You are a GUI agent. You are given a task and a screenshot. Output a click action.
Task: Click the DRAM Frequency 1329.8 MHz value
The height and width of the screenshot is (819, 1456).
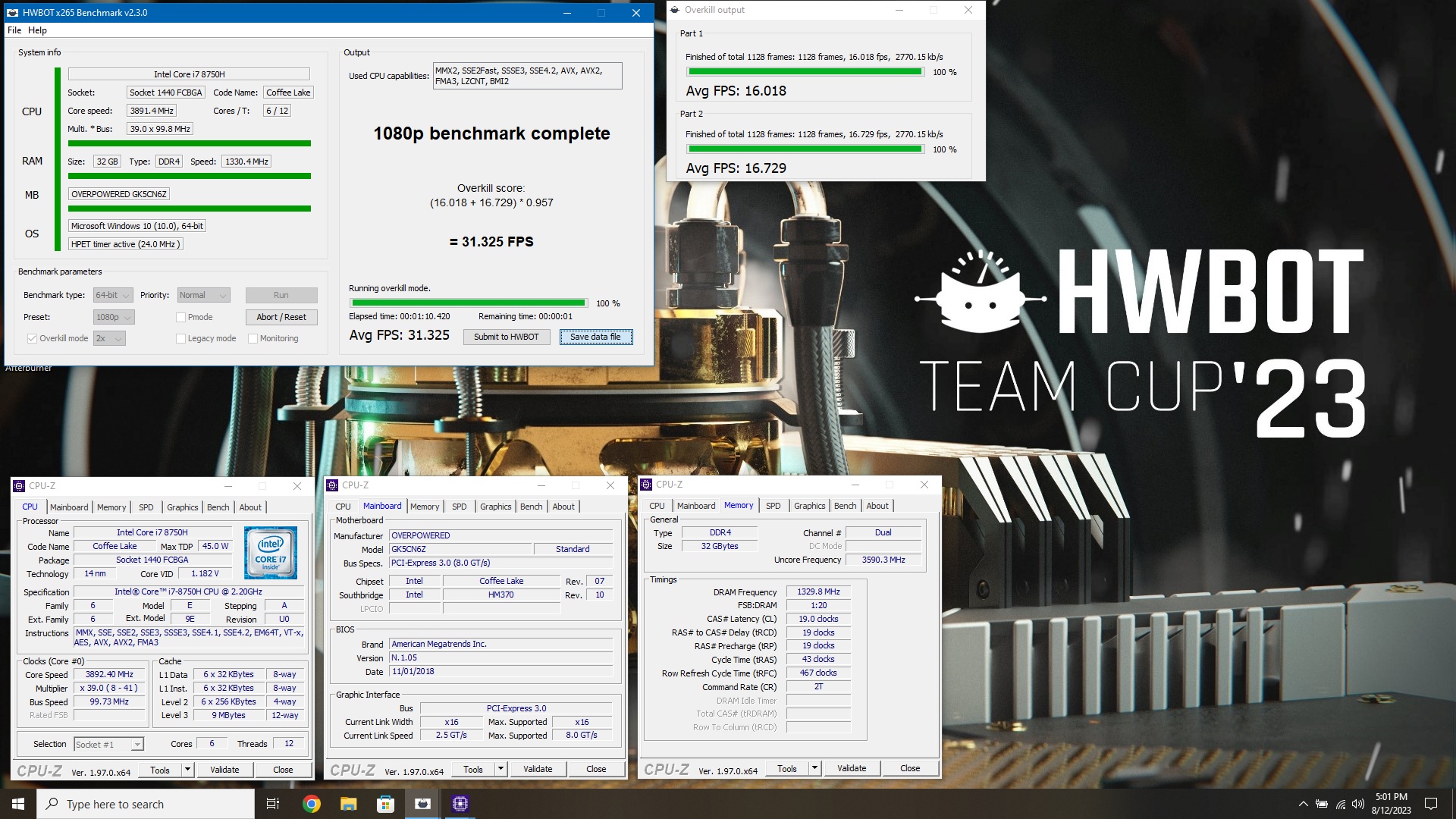pyautogui.click(x=818, y=592)
